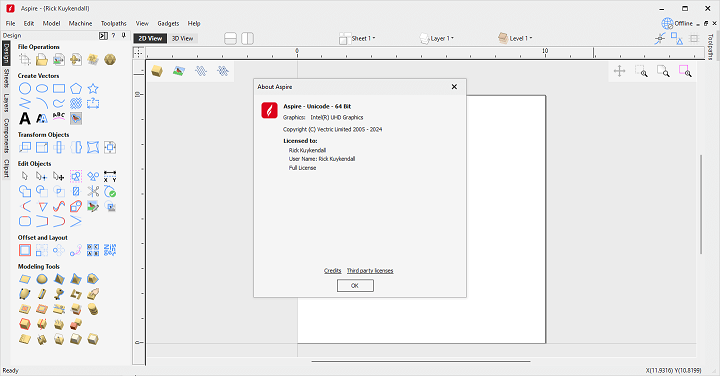Image resolution: width=720 pixels, height=376 pixels.
Task: Click the ruler origin corner box
Action: (138, 53)
